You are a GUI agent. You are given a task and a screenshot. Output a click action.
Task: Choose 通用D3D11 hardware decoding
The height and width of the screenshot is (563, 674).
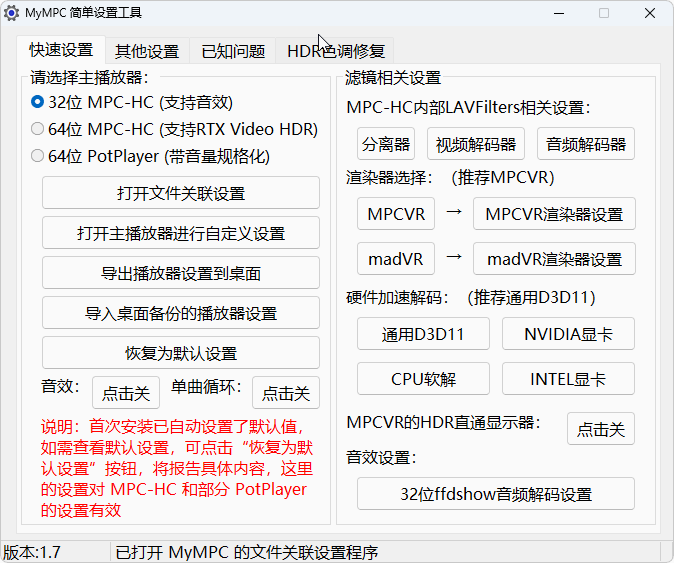tap(423, 334)
